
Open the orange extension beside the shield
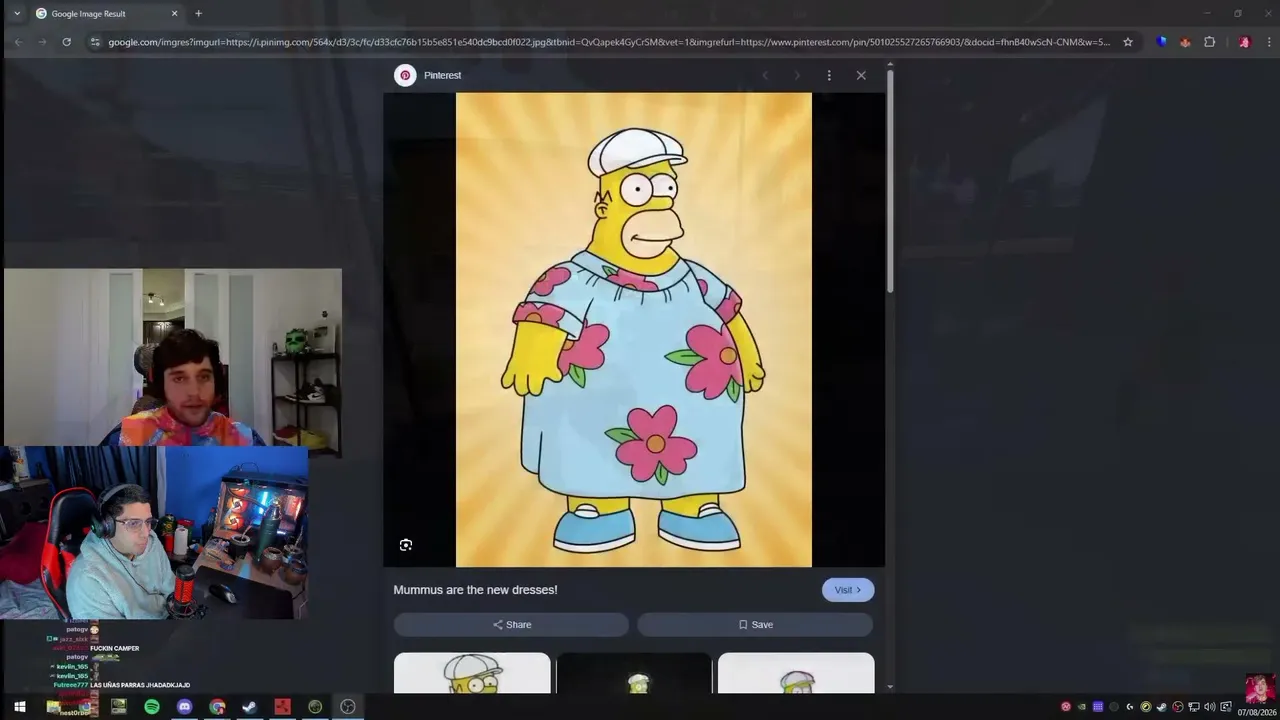1185,42
